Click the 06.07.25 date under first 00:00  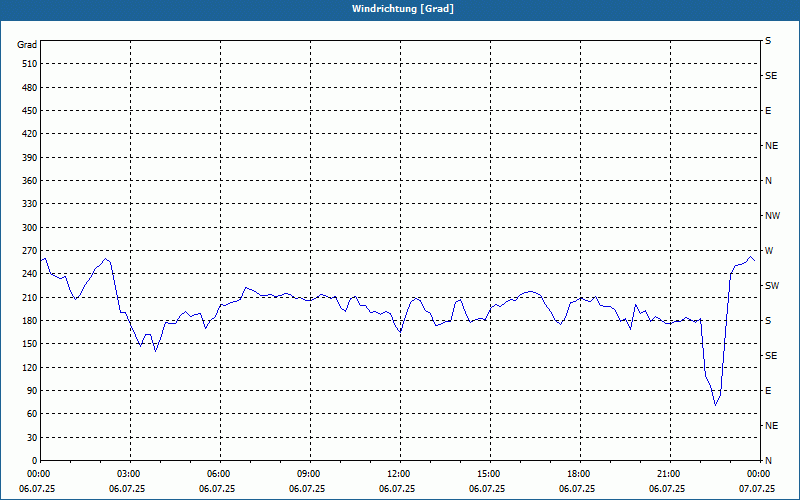click(37, 489)
